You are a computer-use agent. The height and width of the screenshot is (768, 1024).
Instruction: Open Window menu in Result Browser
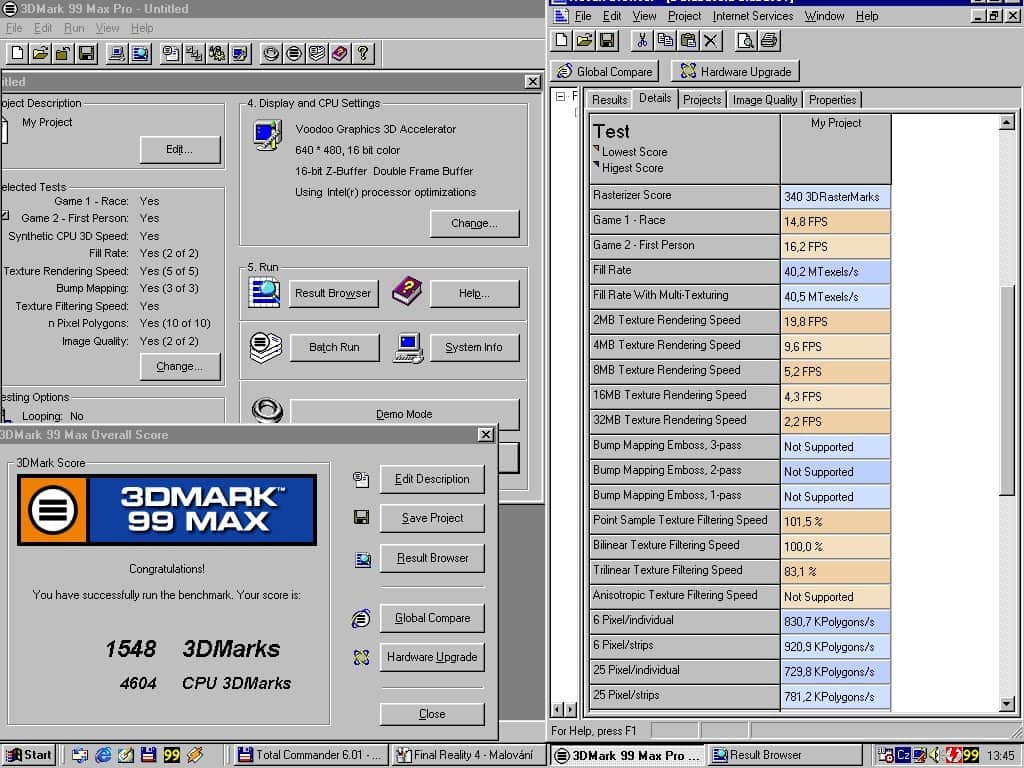(x=824, y=16)
